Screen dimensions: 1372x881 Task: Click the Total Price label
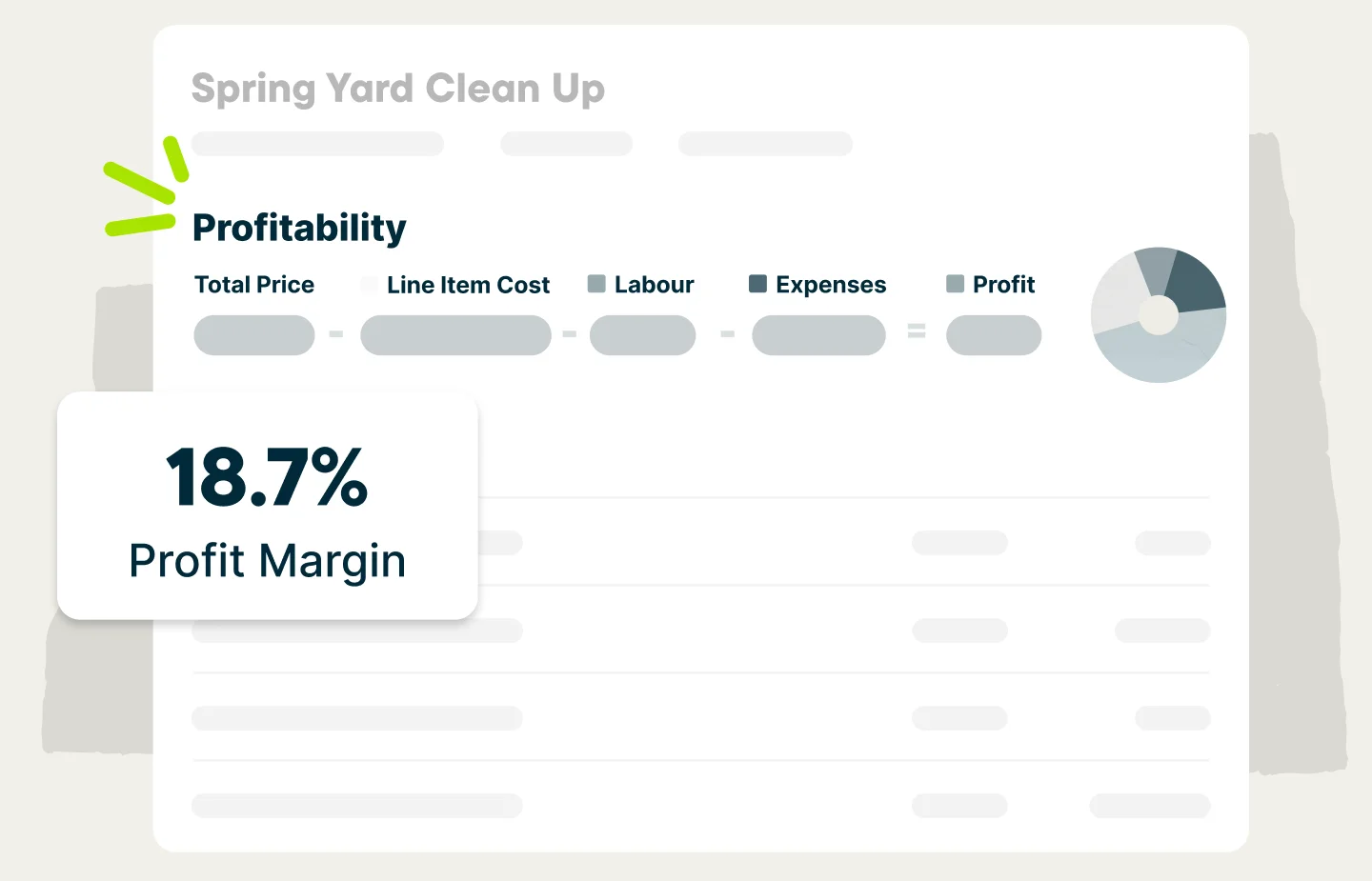point(254,285)
